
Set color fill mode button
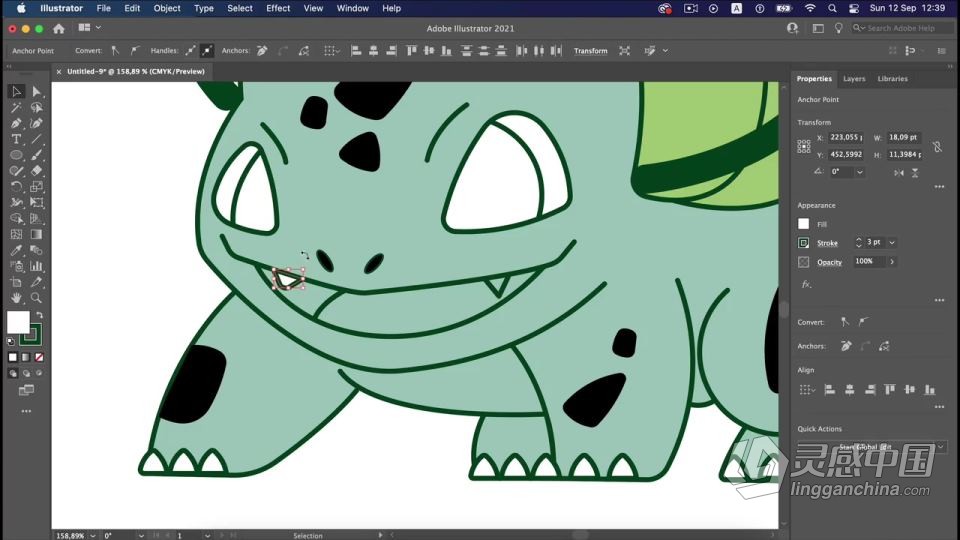click(x=13, y=357)
